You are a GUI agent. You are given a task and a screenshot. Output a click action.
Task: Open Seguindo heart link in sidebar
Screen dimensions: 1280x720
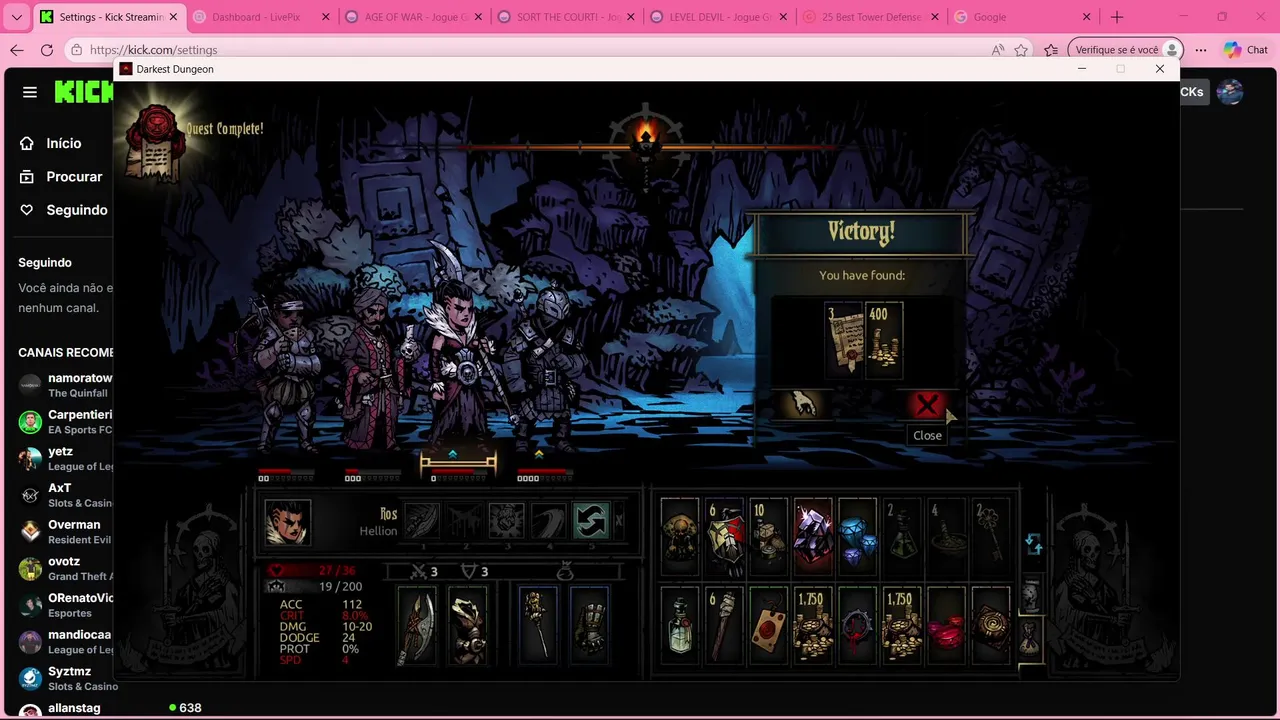(x=64, y=210)
